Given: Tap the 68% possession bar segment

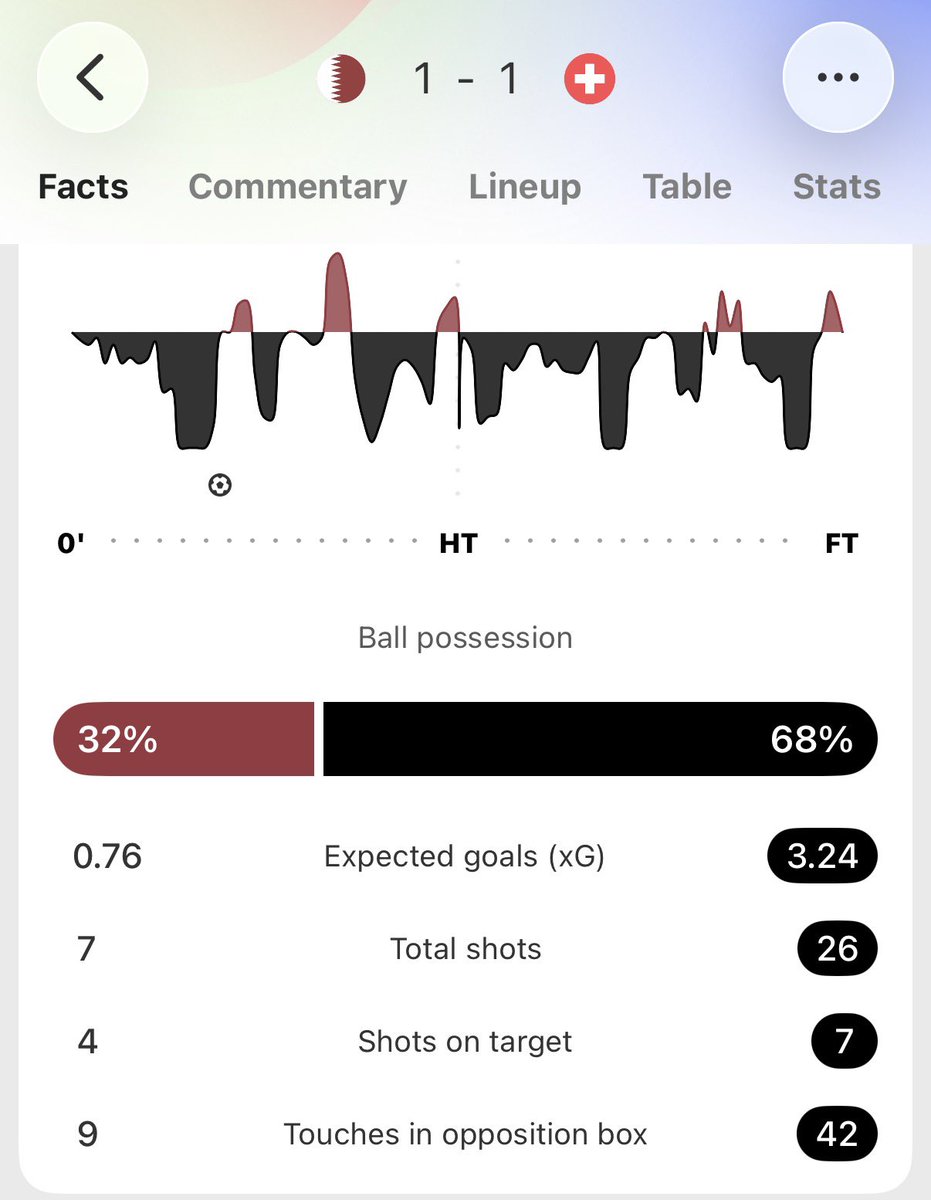Looking at the screenshot, I should [601, 739].
